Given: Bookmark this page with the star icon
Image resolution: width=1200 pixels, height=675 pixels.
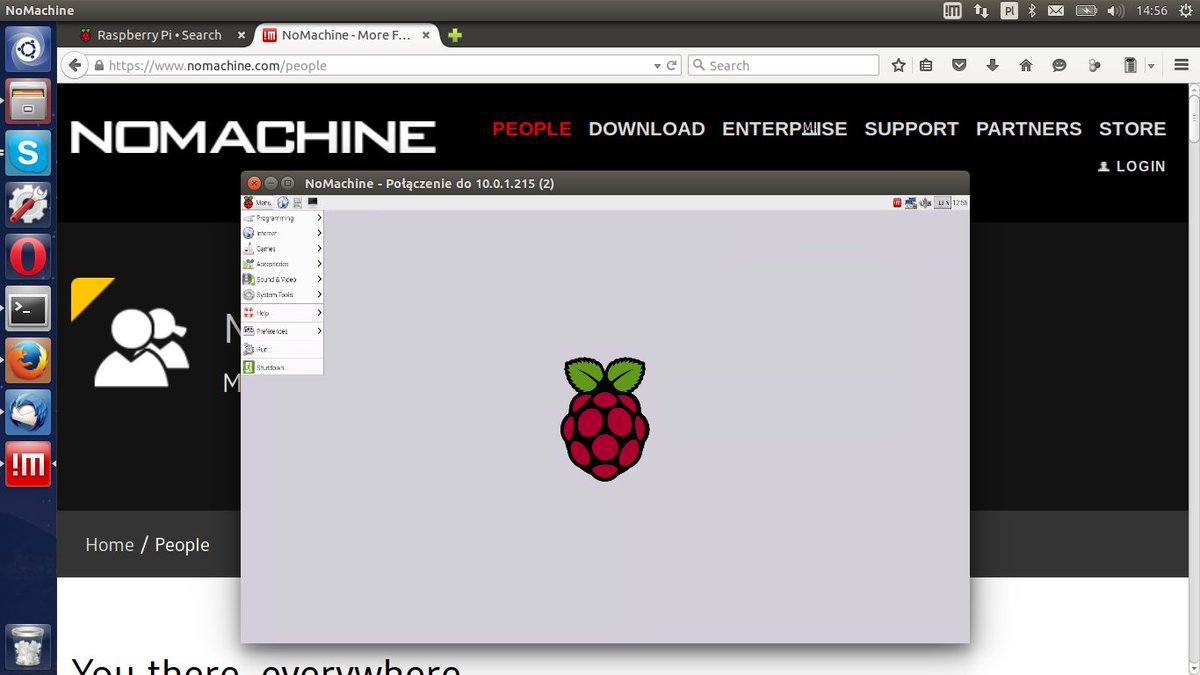Looking at the screenshot, I should [x=898, y=65].
